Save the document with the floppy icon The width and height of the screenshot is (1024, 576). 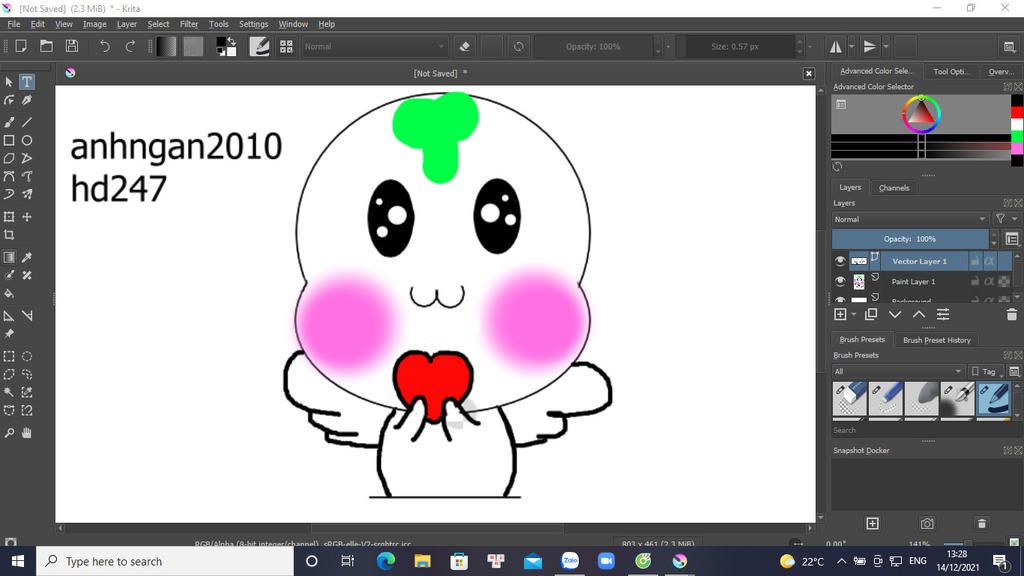pyautogui.click(x=72, y=46)
